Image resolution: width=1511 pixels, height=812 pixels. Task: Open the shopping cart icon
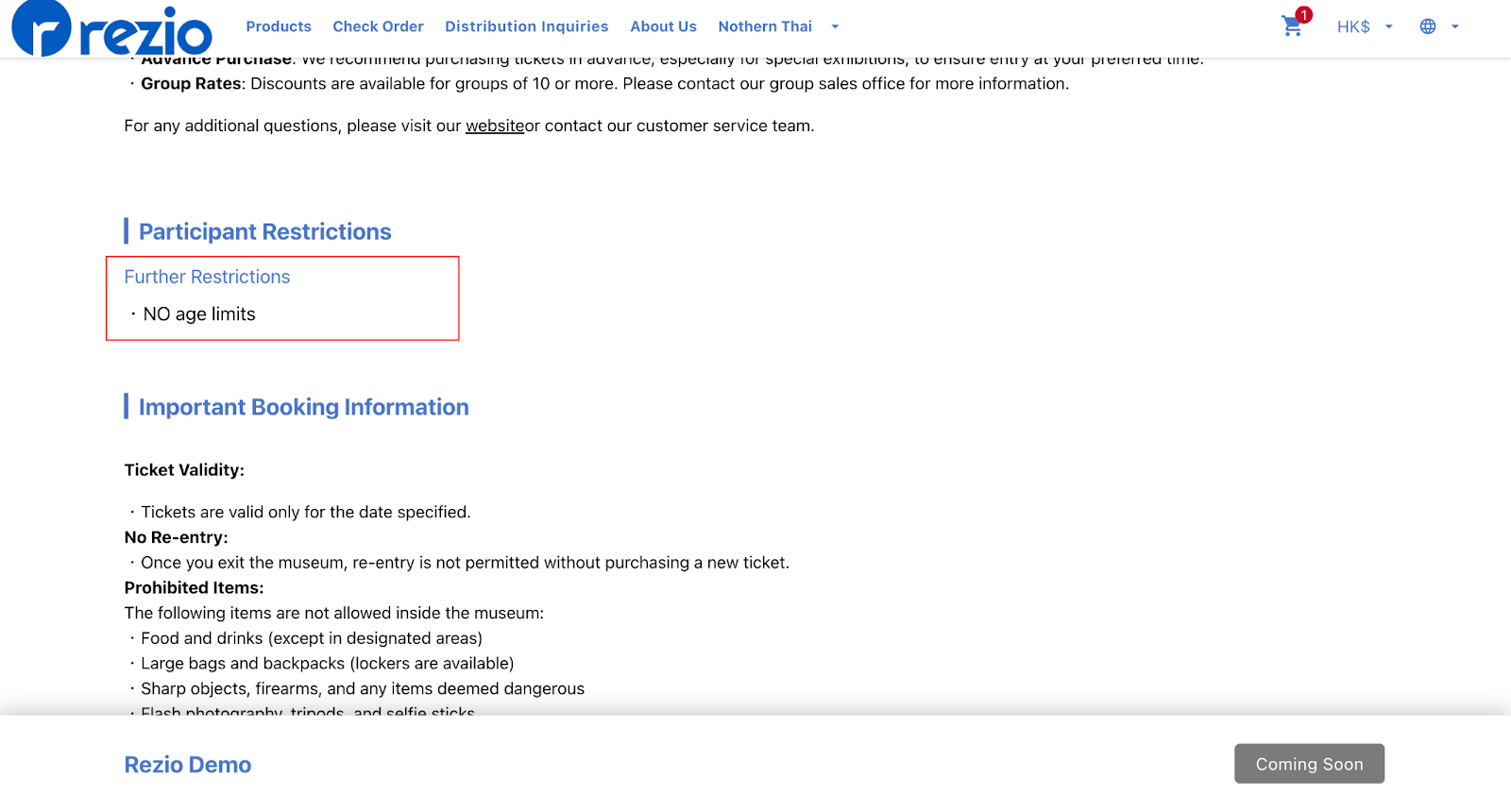(x=1292, y=26)
